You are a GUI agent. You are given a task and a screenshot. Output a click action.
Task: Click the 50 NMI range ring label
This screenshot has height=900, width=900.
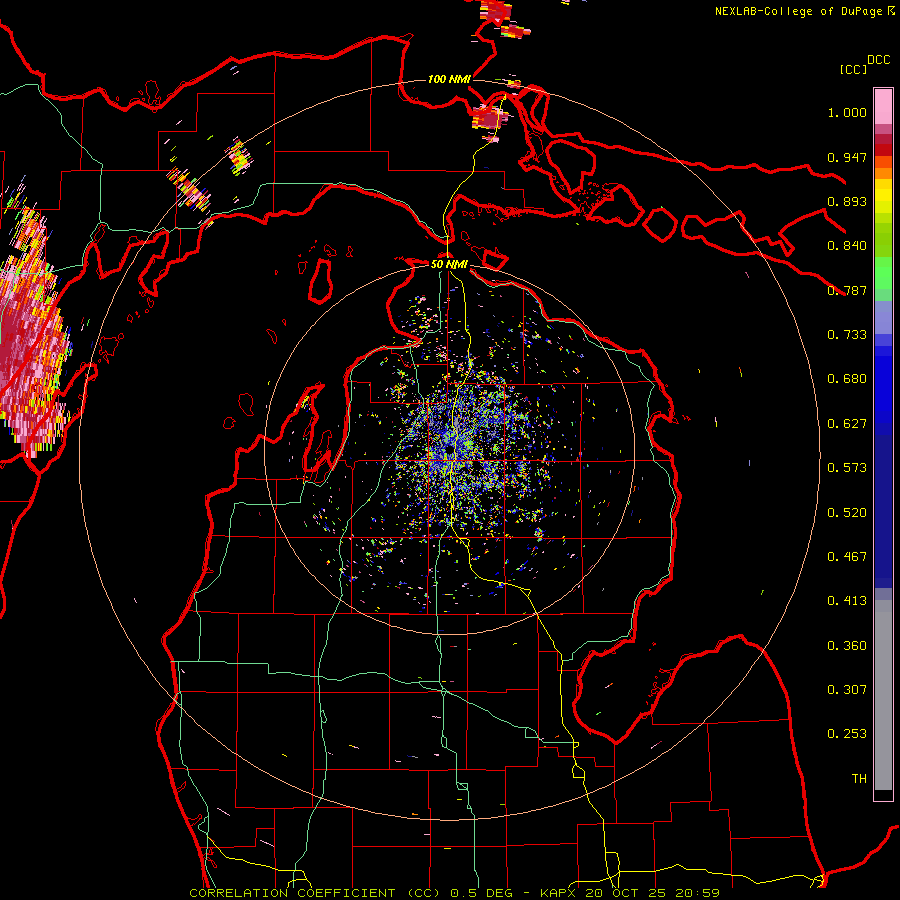pos(449,264)
